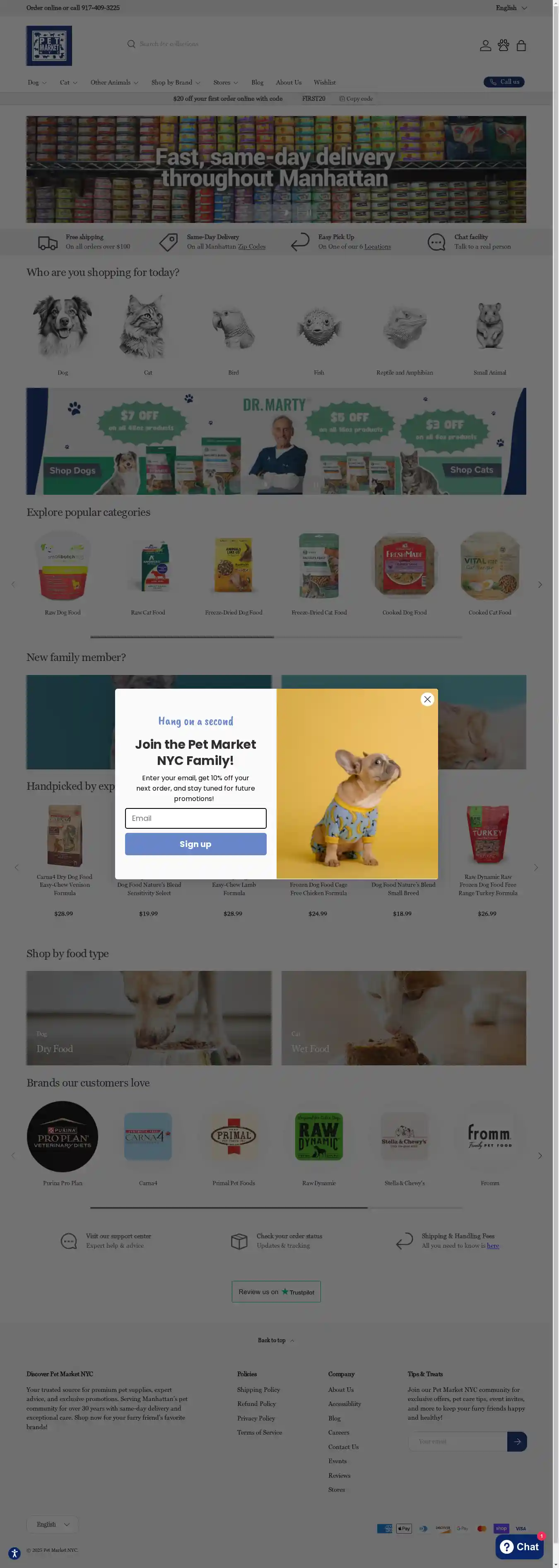Copy the FIRST20 discount code
This screenshot has width=559, height=1568.
coord(356,99)
